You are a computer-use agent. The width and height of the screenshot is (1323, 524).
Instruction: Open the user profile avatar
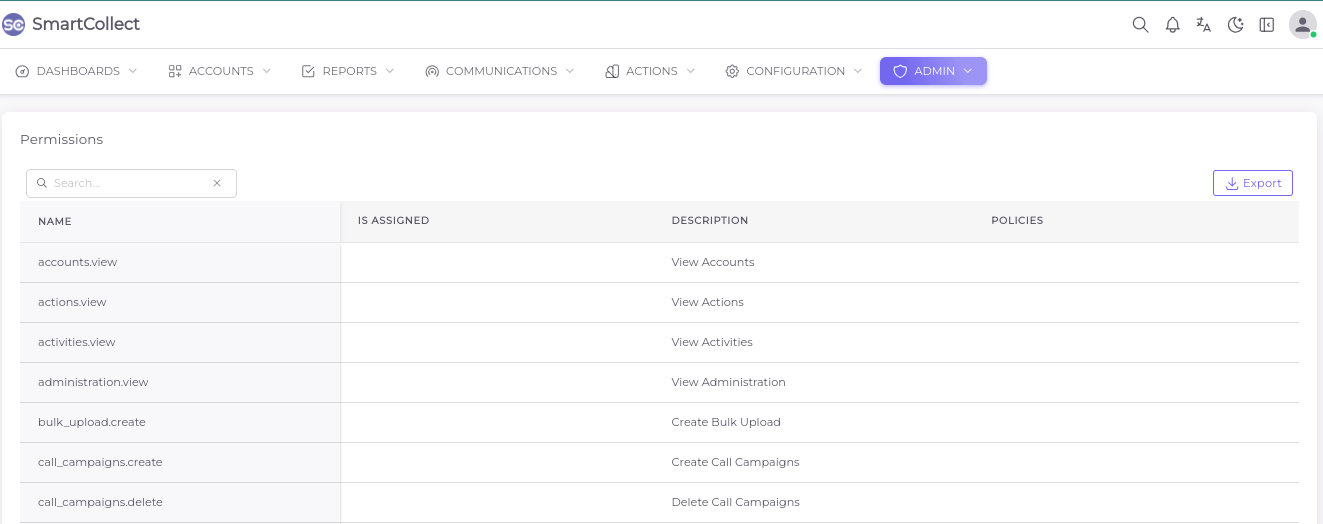pyautogui.click(x=1302, y=25)
